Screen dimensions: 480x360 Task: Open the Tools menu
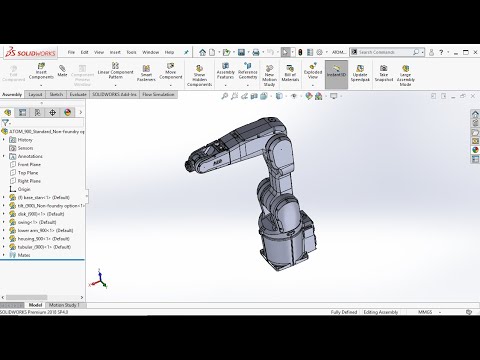point(131,52)
